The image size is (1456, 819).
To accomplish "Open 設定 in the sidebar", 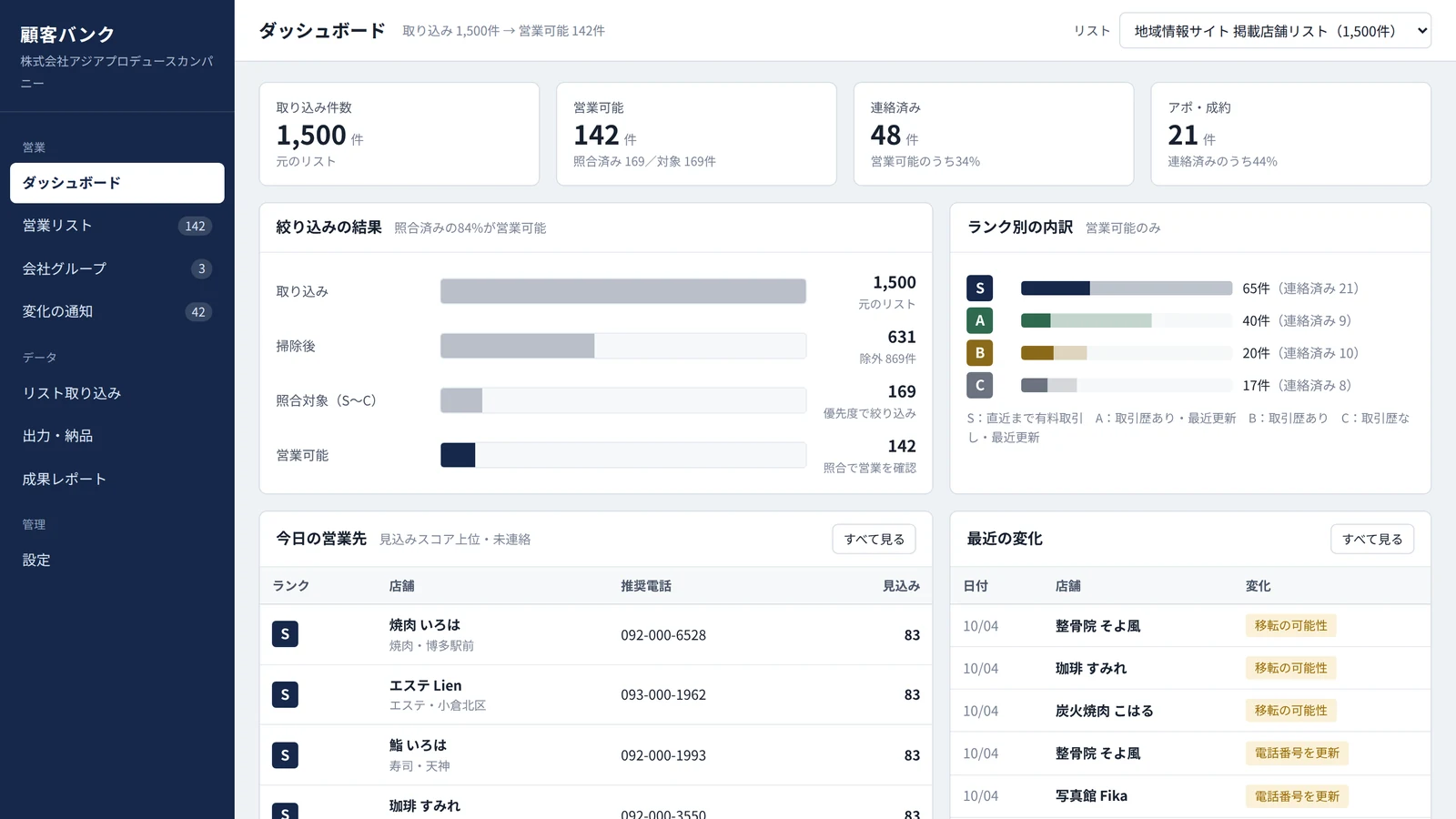I will click(x=117, y=560).
